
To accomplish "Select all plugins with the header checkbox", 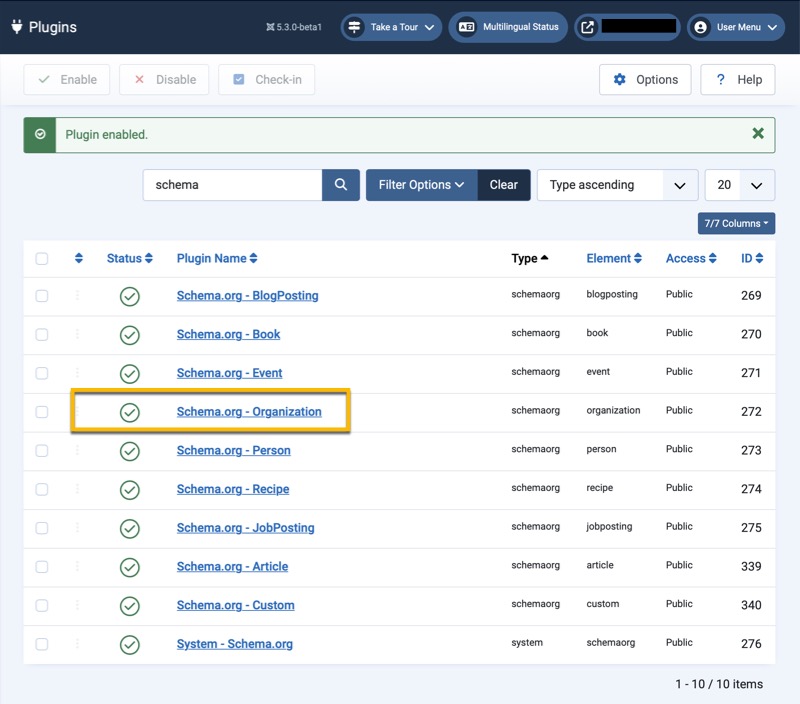I will point(42,258).
